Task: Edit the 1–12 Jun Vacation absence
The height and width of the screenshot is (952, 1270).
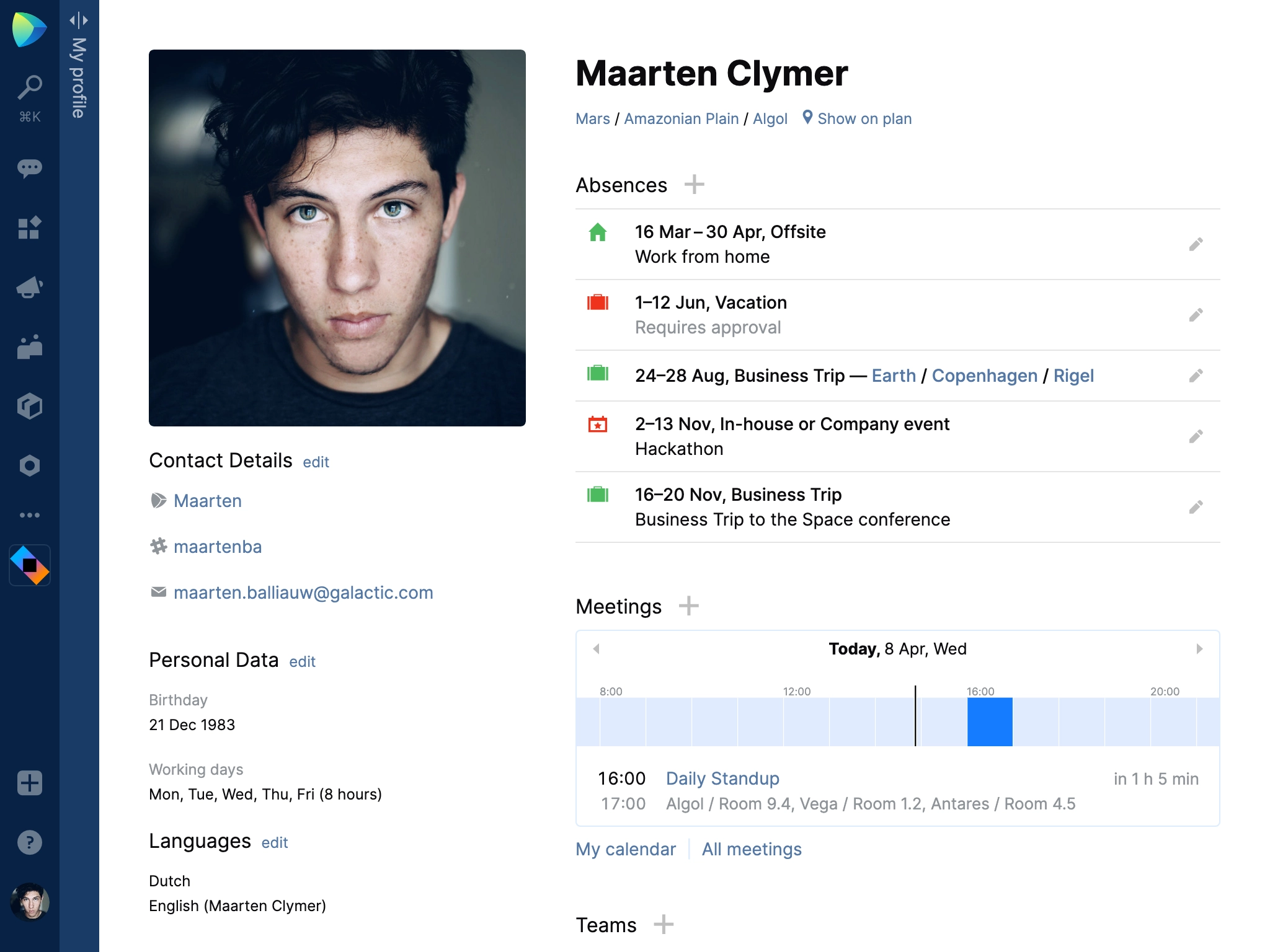Action: 1196,315
